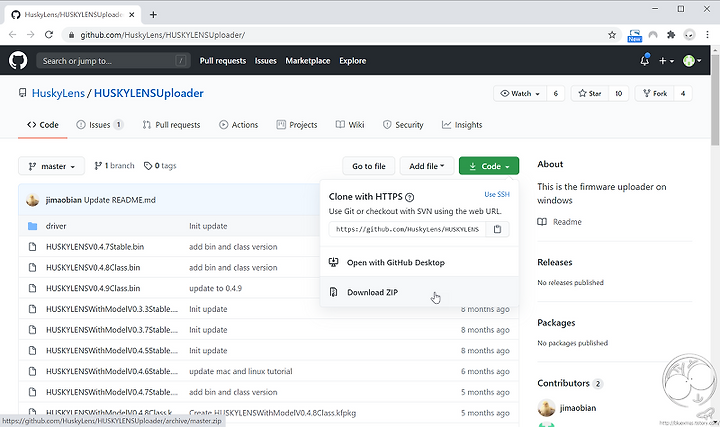Click the driver folder icon
Viewport: 720px width, 427px height.
click(x=32, y=226)
